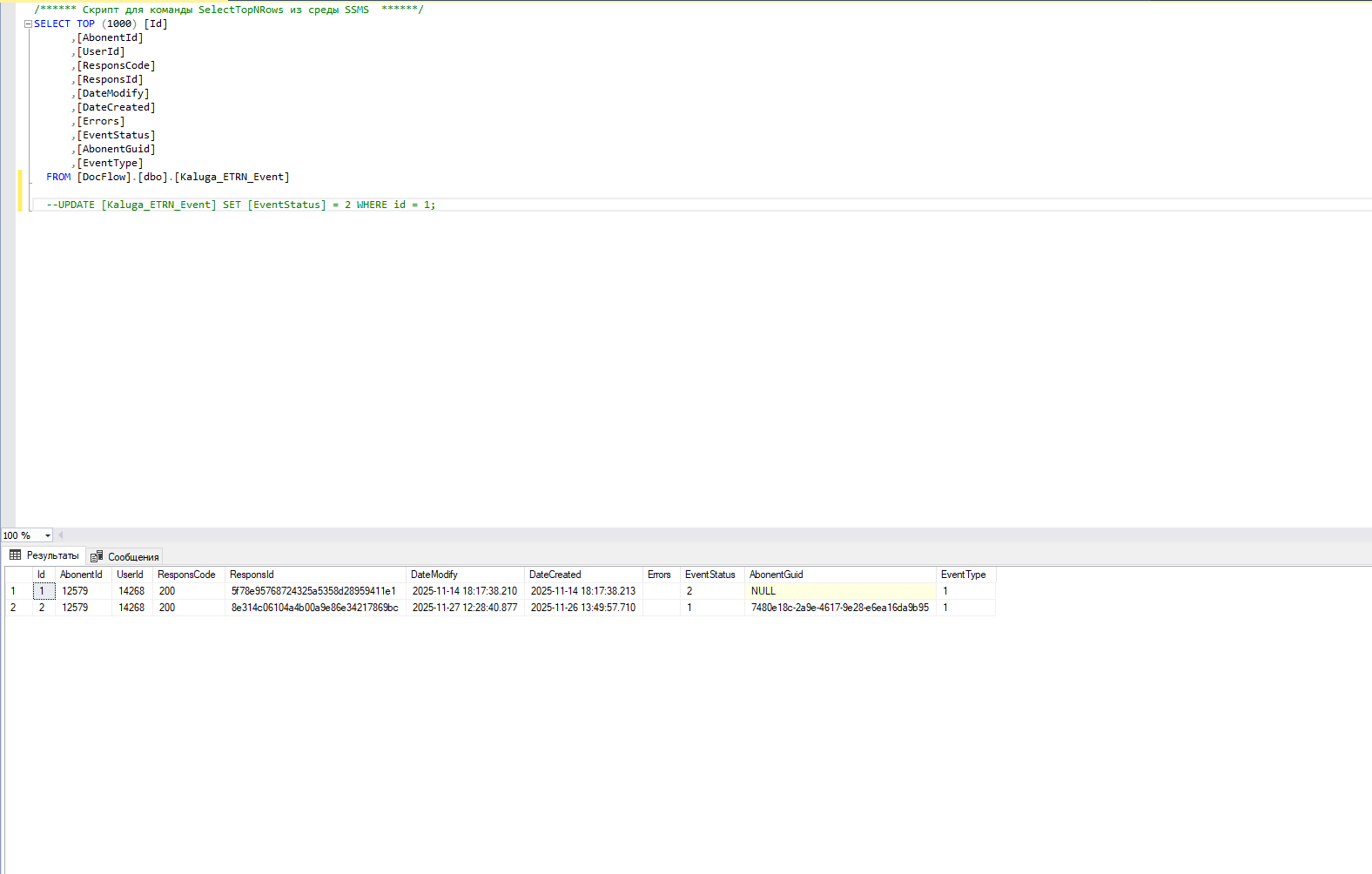Click EventType value 1 in second row

965,608
